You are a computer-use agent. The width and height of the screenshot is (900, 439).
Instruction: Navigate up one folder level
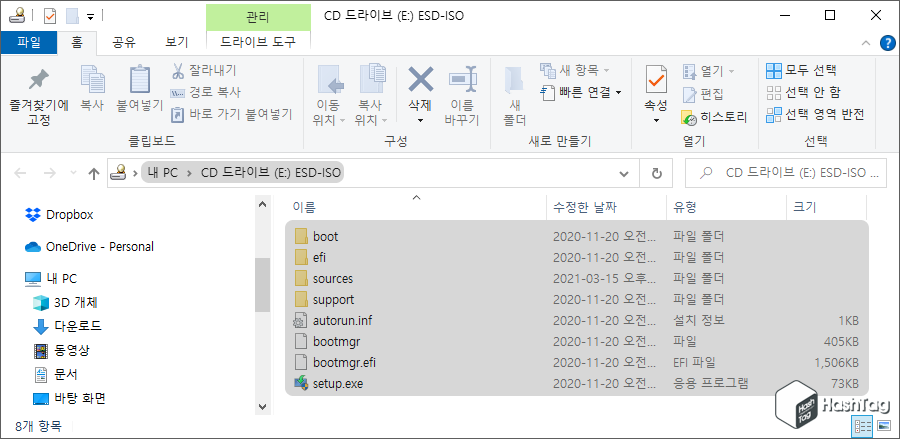click(x=94, y=173)
